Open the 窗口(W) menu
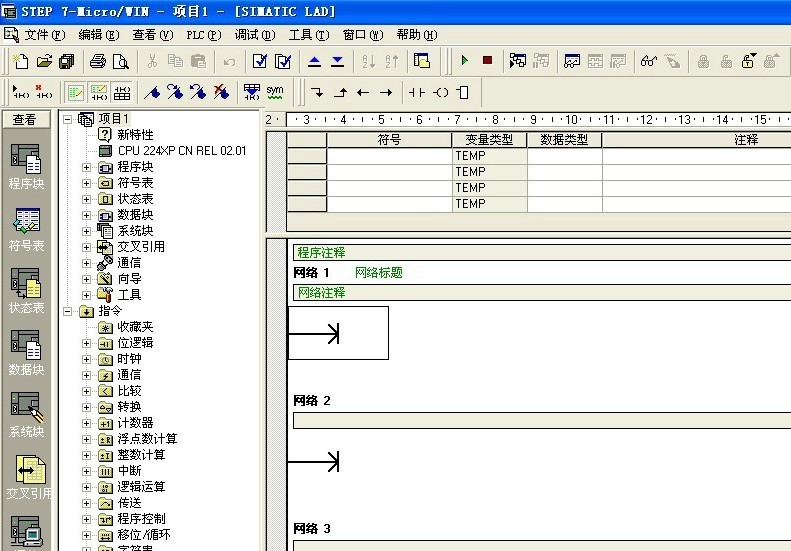This screenshot has width=791, height=551. point(363,35)
